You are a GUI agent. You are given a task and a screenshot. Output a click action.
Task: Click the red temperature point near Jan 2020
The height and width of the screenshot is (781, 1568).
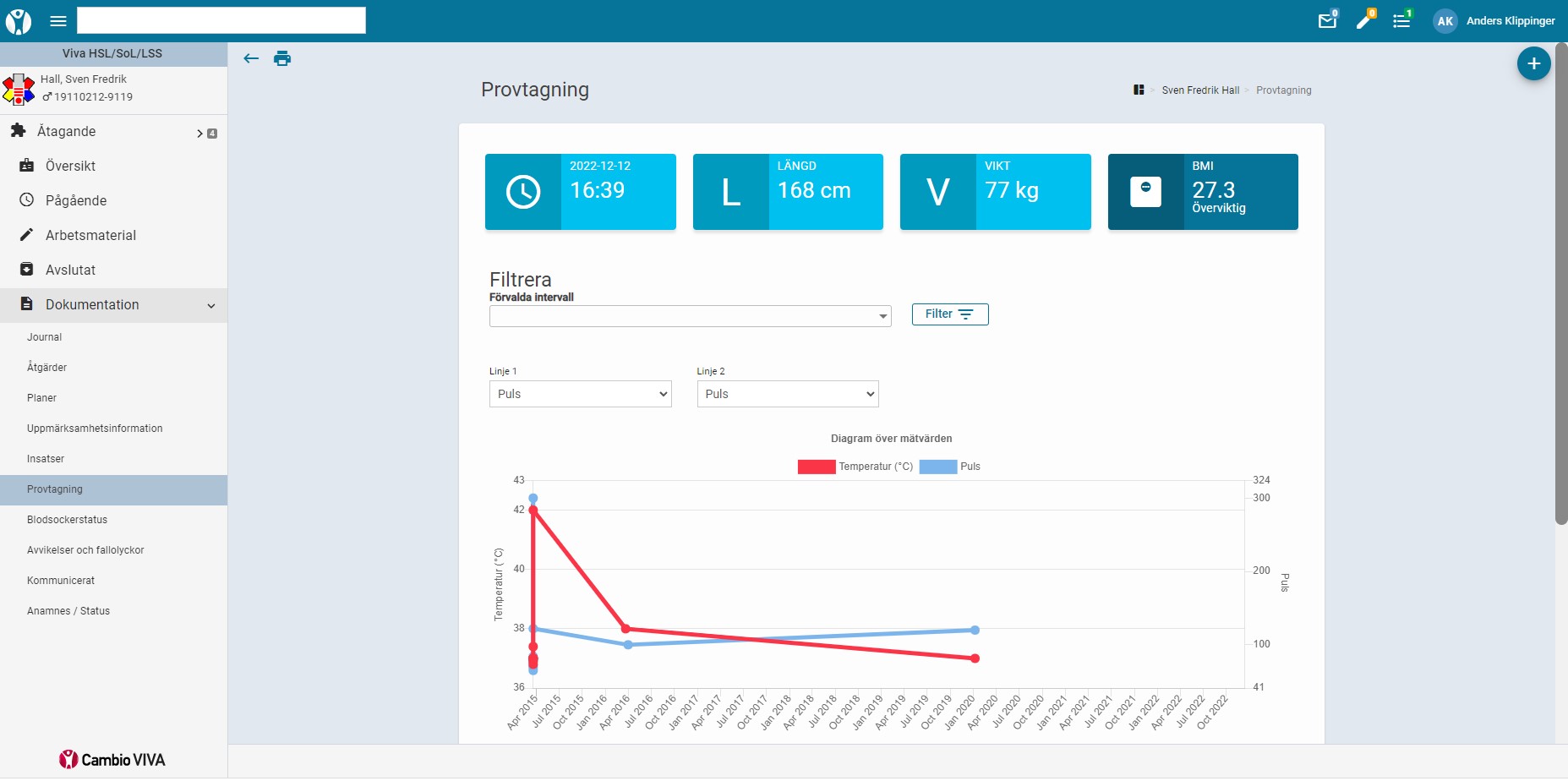(x=975, y=658)
